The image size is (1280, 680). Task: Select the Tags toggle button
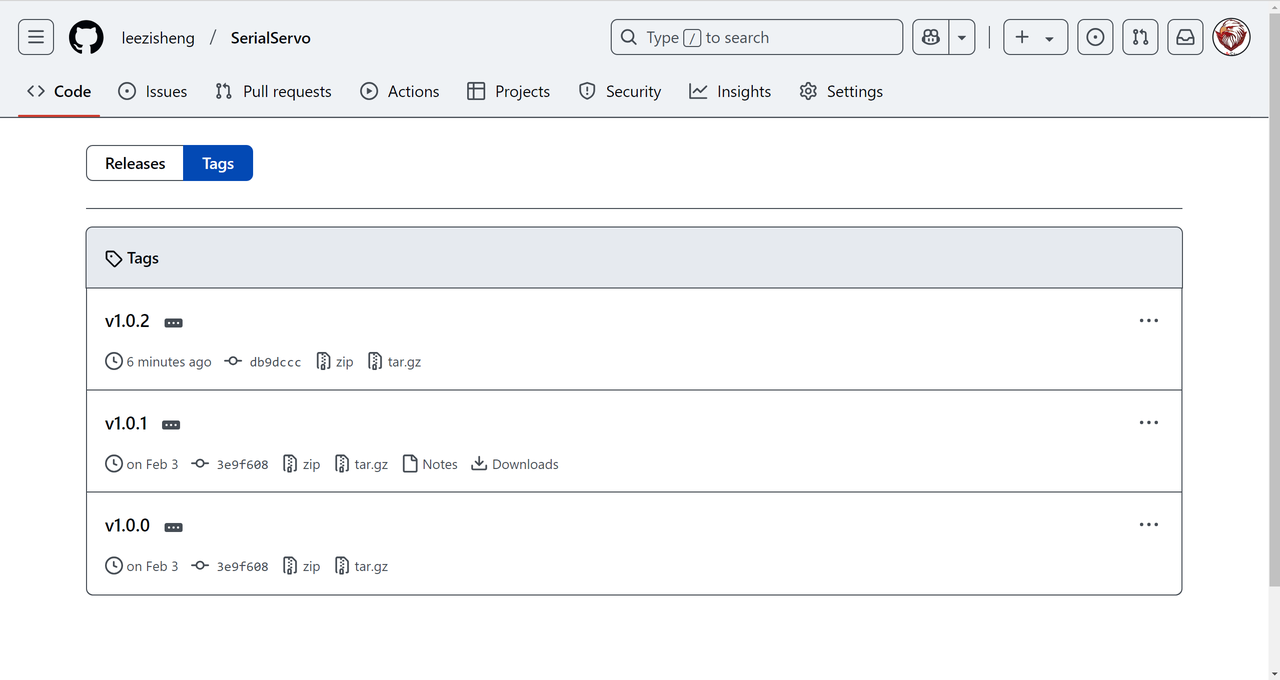tap(218, 164)
